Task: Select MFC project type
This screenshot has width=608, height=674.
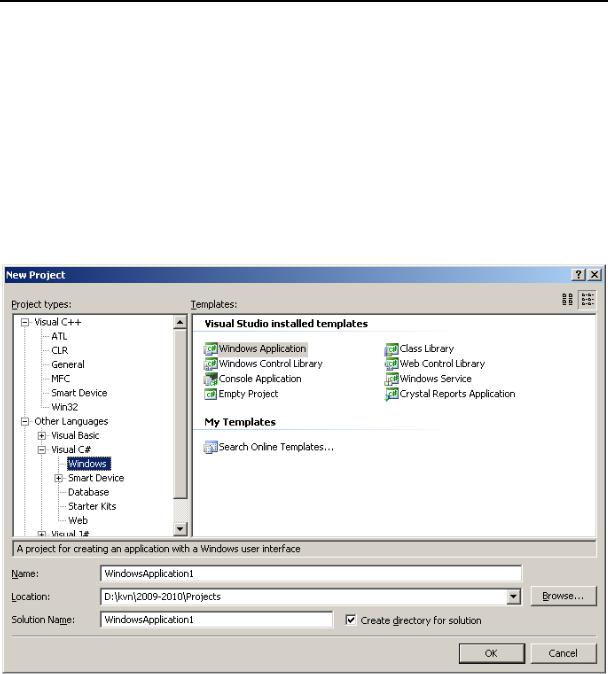Action: [x=61, y=379]
